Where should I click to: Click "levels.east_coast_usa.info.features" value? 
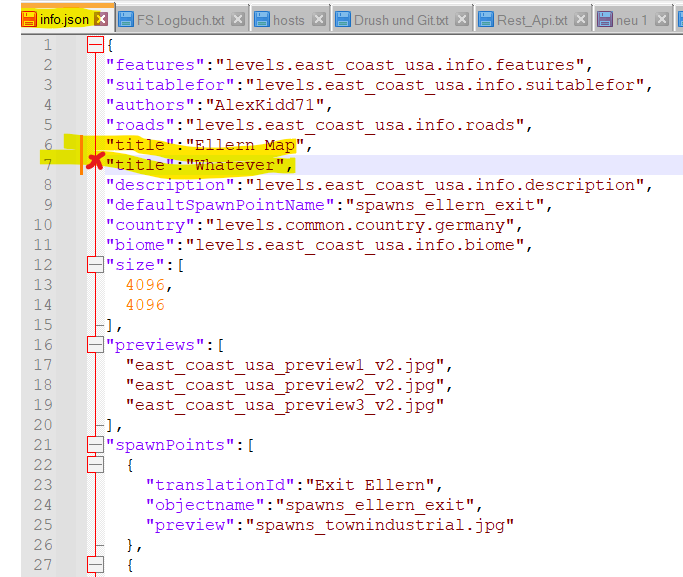[400, 65]
